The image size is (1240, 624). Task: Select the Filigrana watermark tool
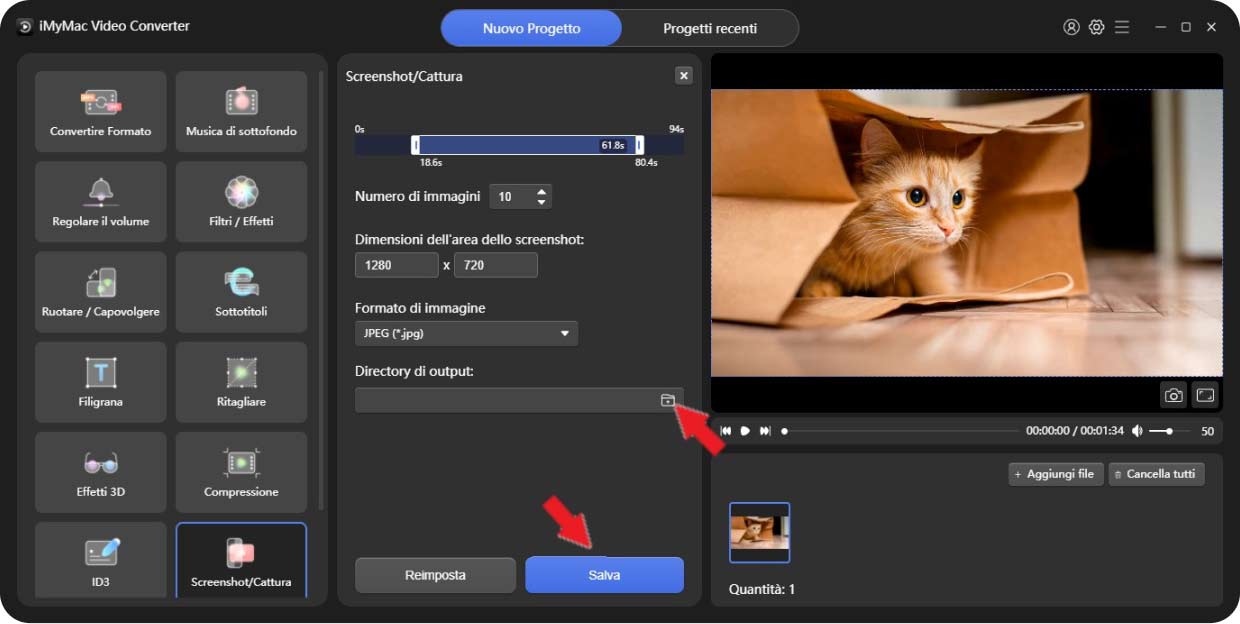[100, 381]
